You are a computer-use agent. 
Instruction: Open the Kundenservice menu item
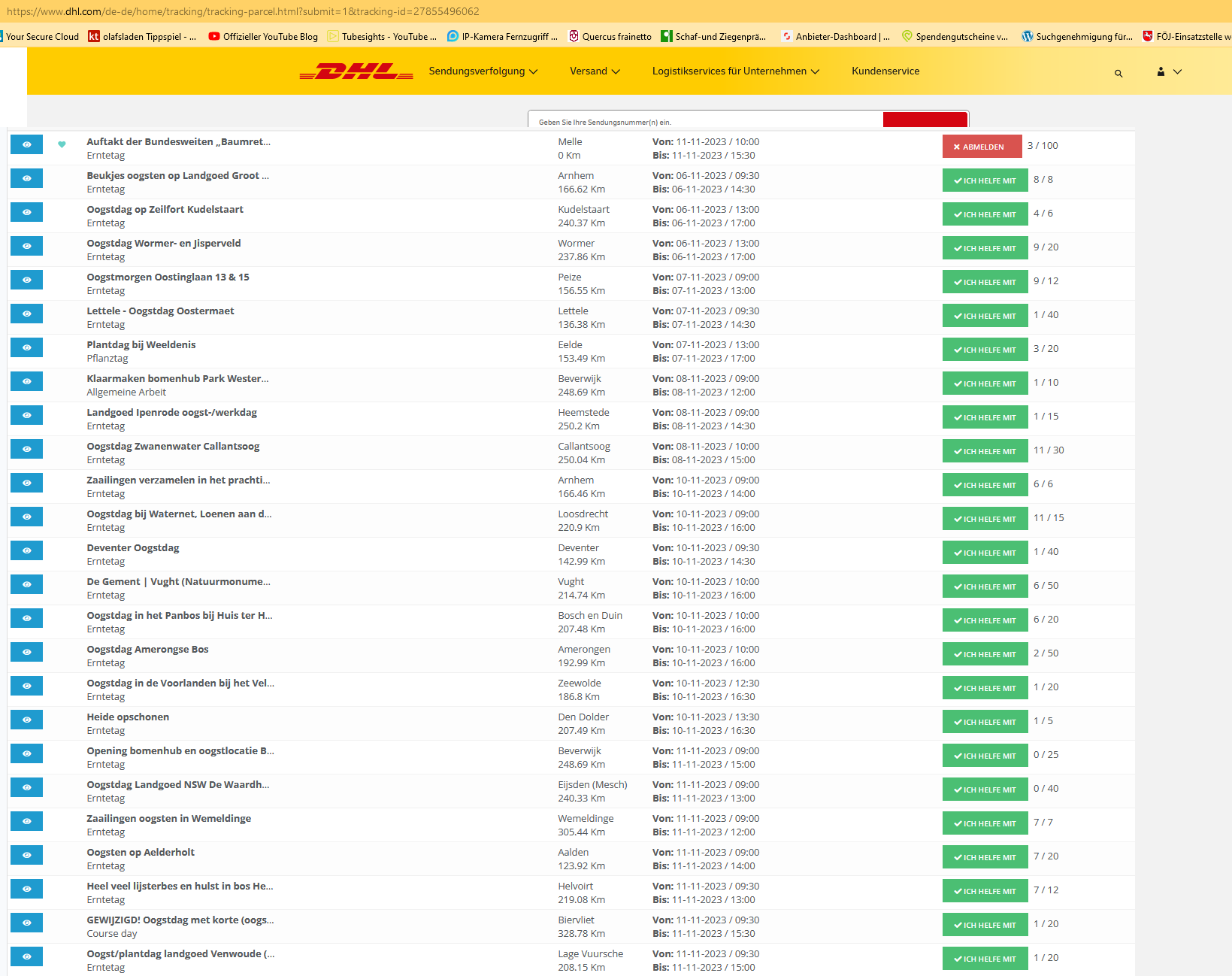point(885,71)
